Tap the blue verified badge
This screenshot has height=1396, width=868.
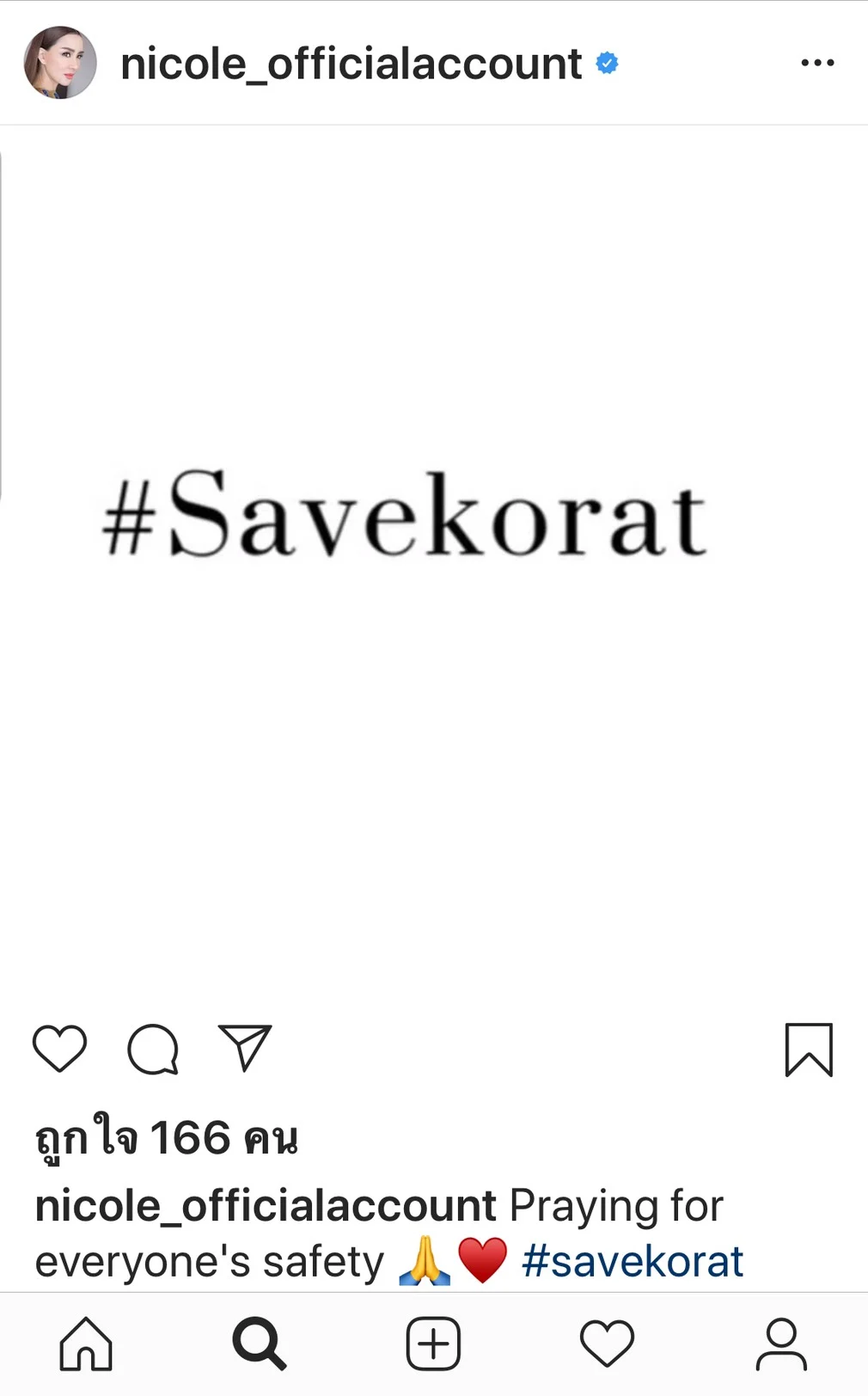coord(607,63)
